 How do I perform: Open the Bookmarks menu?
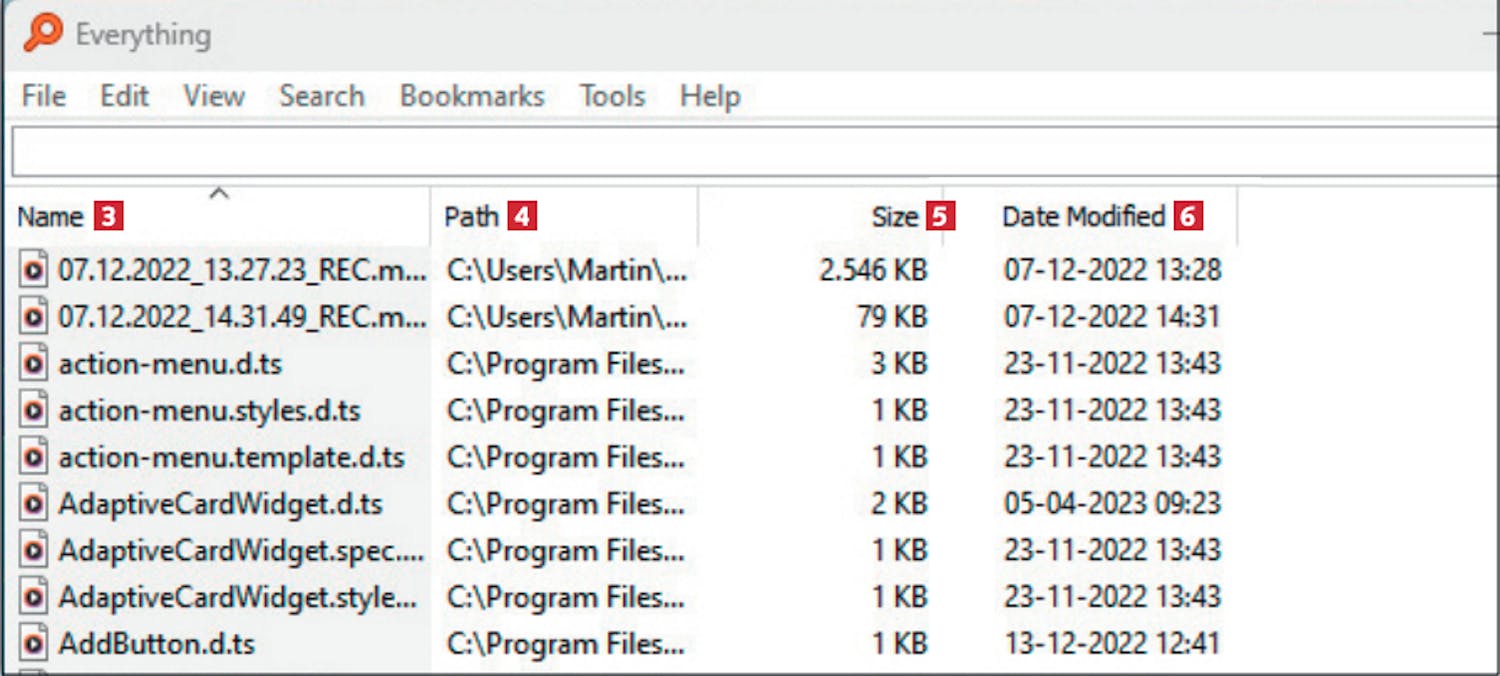[472, 96]
